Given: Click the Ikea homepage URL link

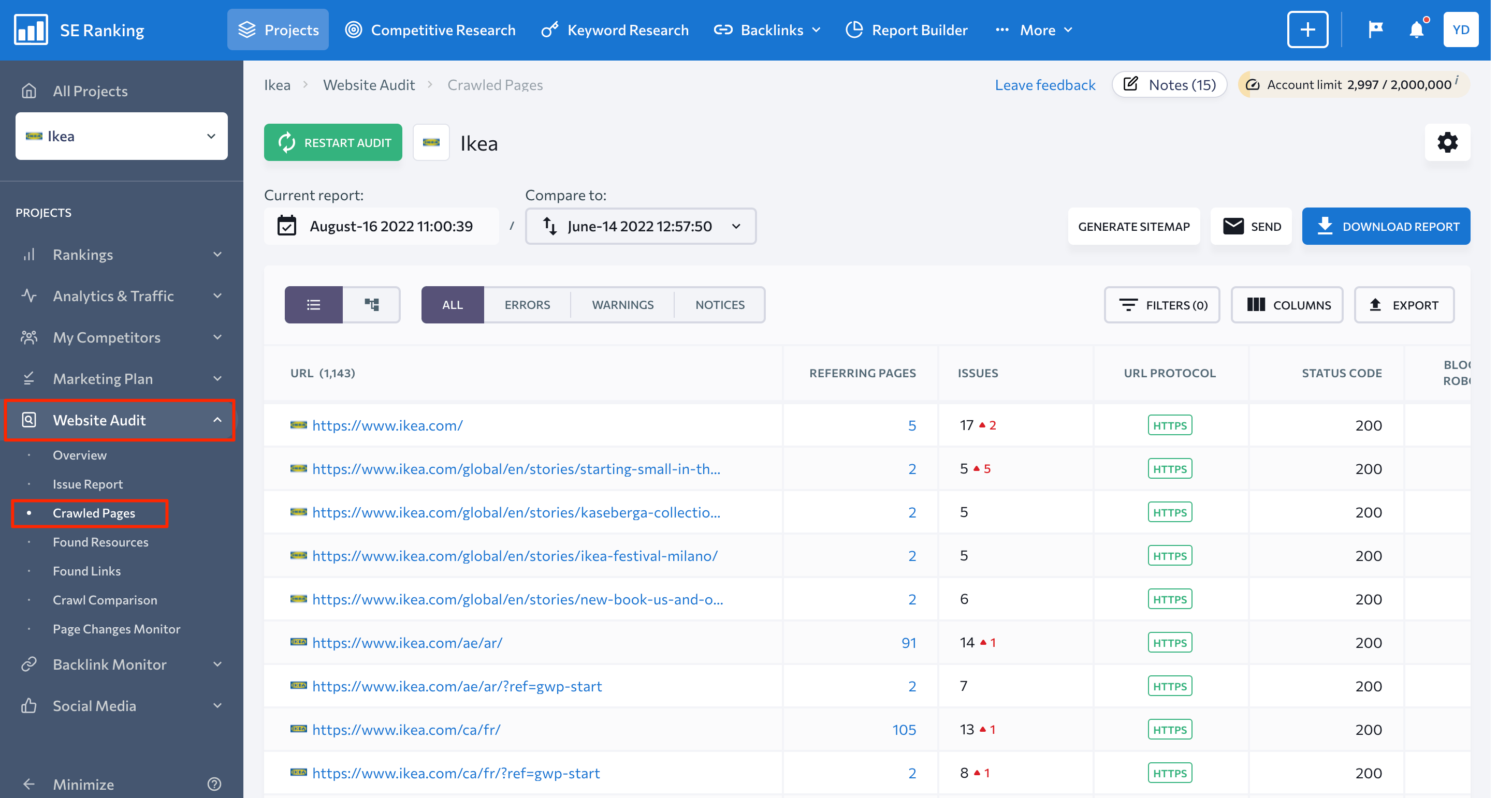Looking at the screenshot, I should pyautogui.click(x=388, y=425).
